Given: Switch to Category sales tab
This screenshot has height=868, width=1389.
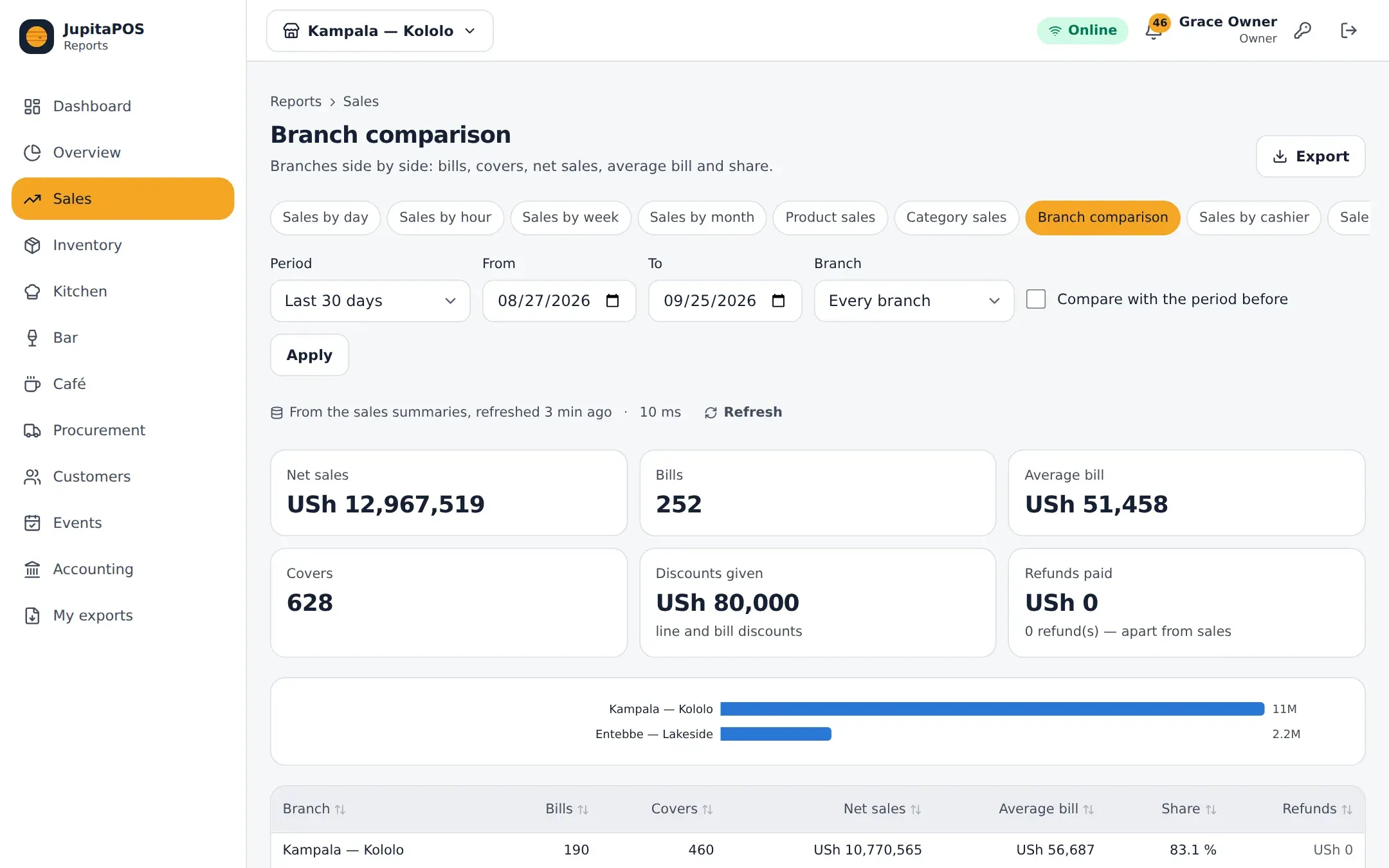Looking at the screenshot, I should (956, 217).
